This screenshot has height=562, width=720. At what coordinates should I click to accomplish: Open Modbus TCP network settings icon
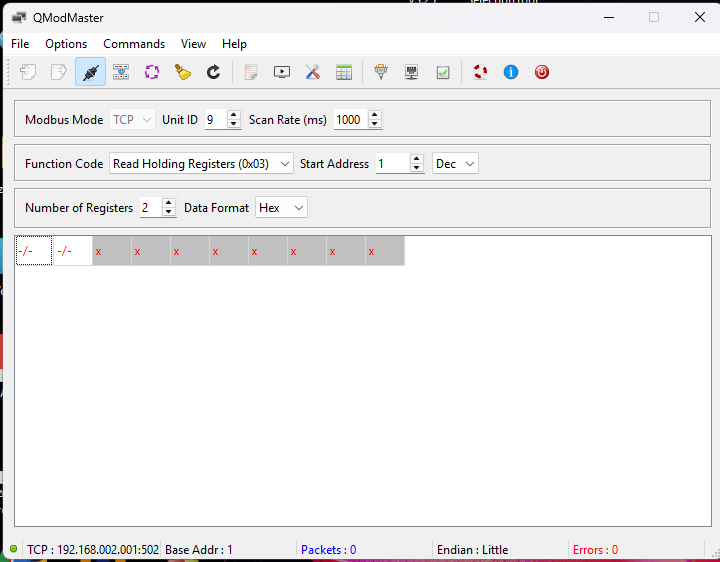411,72
